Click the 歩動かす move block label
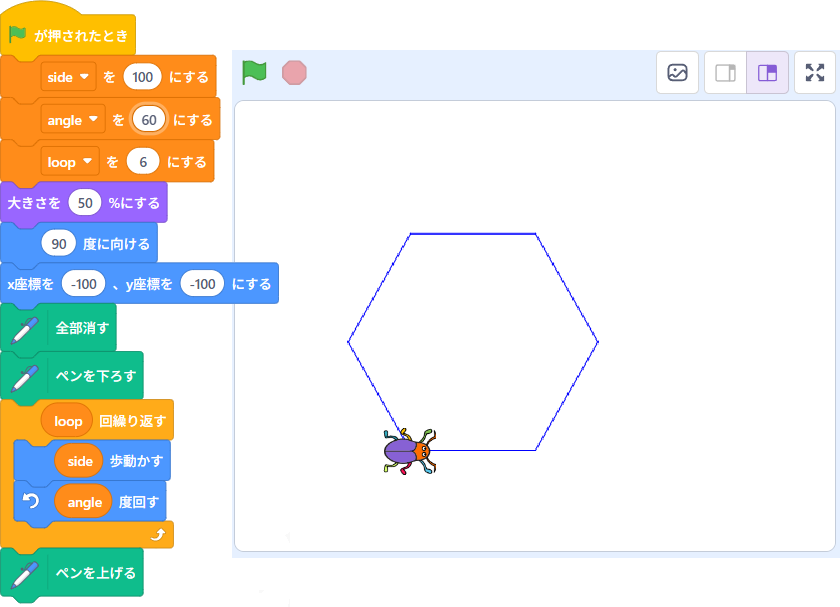This screenshot has width=840, height=607. tap(136, 461)
